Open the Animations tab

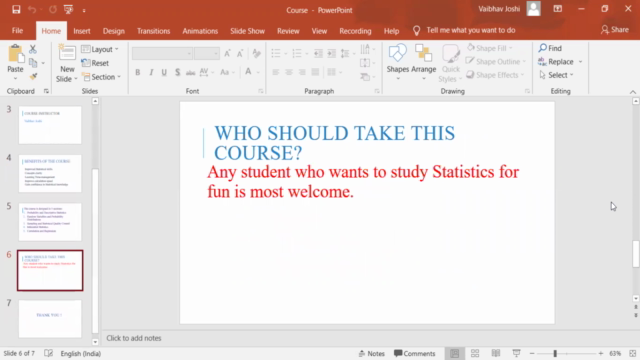pos(200,31)
